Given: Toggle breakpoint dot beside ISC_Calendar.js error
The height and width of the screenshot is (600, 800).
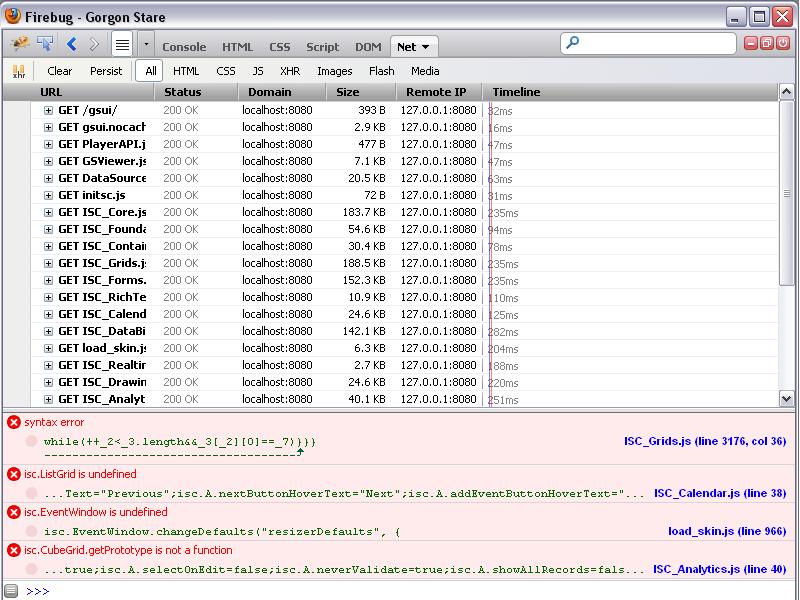Looking at the screenshot, I should [32, 493].
